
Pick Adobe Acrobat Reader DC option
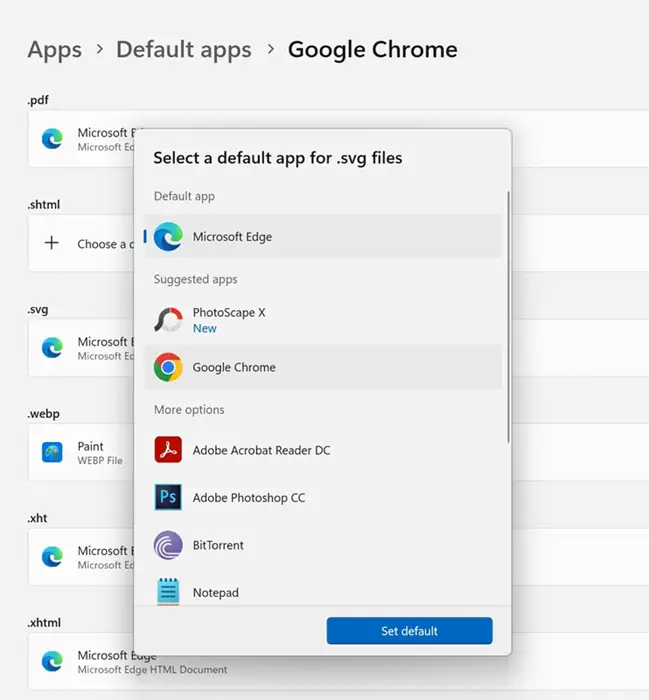click(x=323, y=450)
